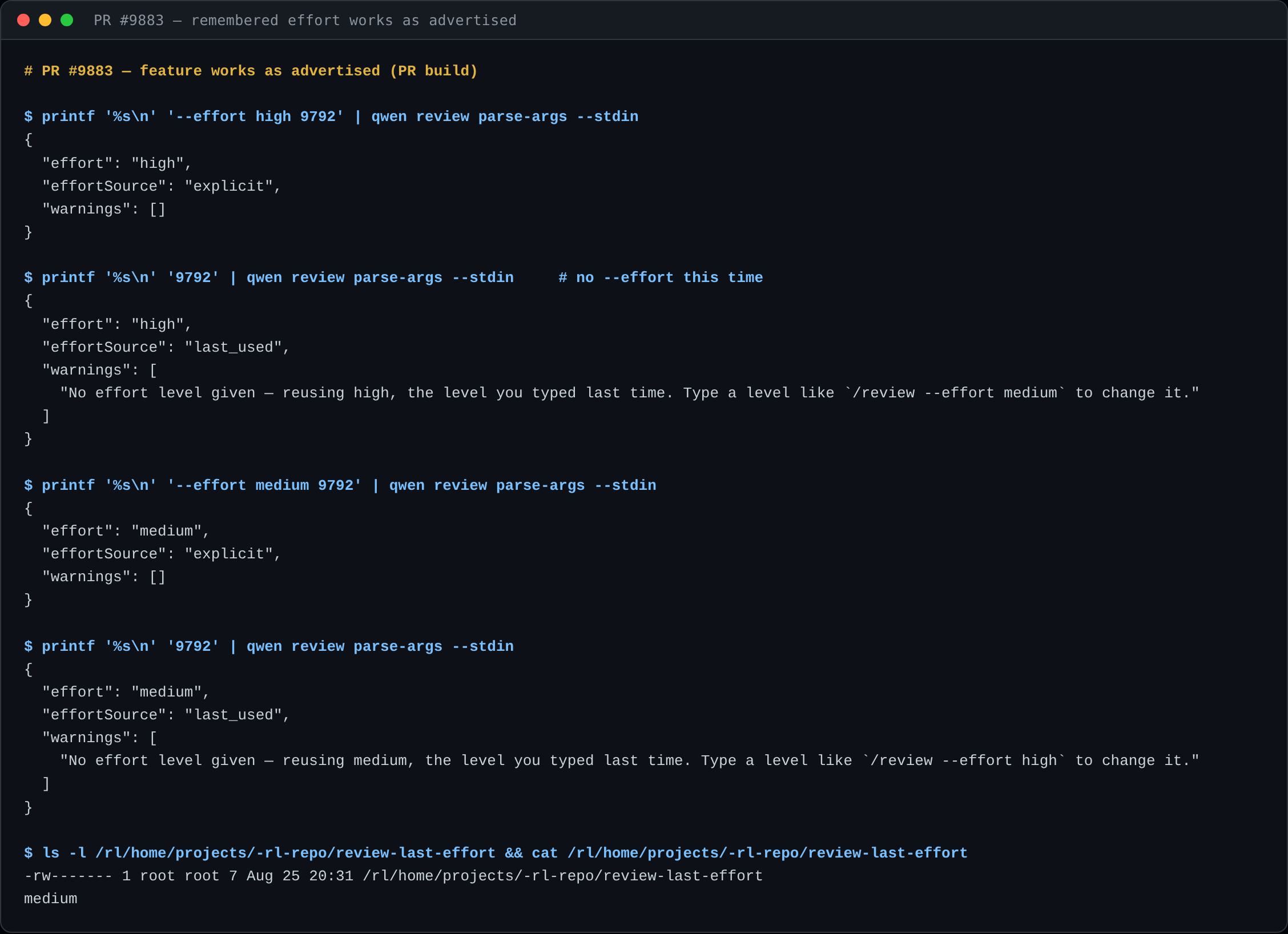This screenshot has width=1288, height=934.
Task: Click the red close window button
Action: (23, 21)
